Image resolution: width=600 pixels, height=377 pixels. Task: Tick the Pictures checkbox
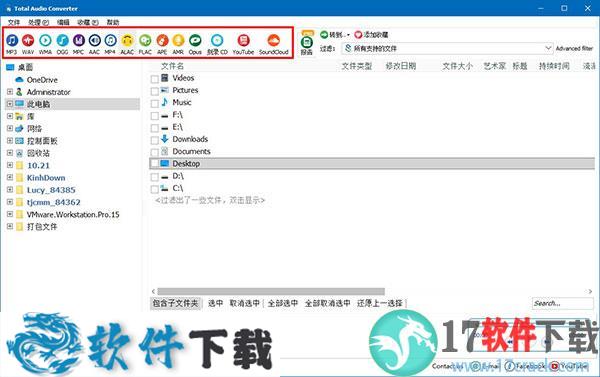click(x=155, y=91)
